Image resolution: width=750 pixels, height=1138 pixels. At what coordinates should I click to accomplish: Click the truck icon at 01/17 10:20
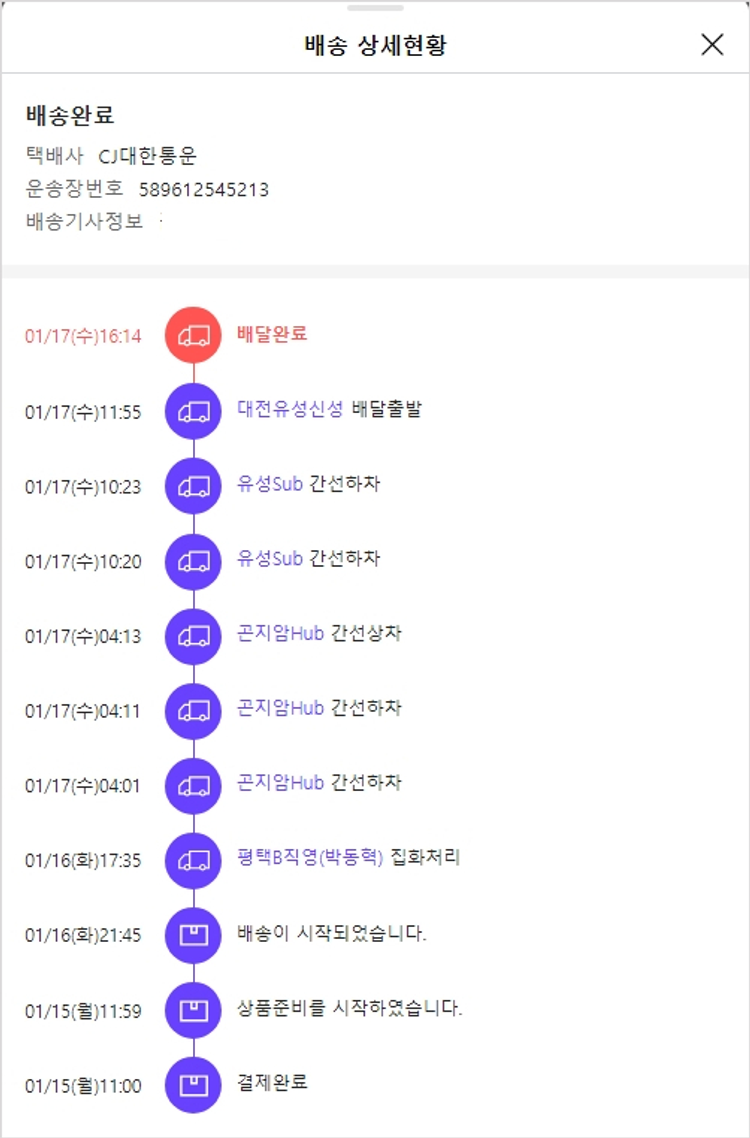click(193, 561)
